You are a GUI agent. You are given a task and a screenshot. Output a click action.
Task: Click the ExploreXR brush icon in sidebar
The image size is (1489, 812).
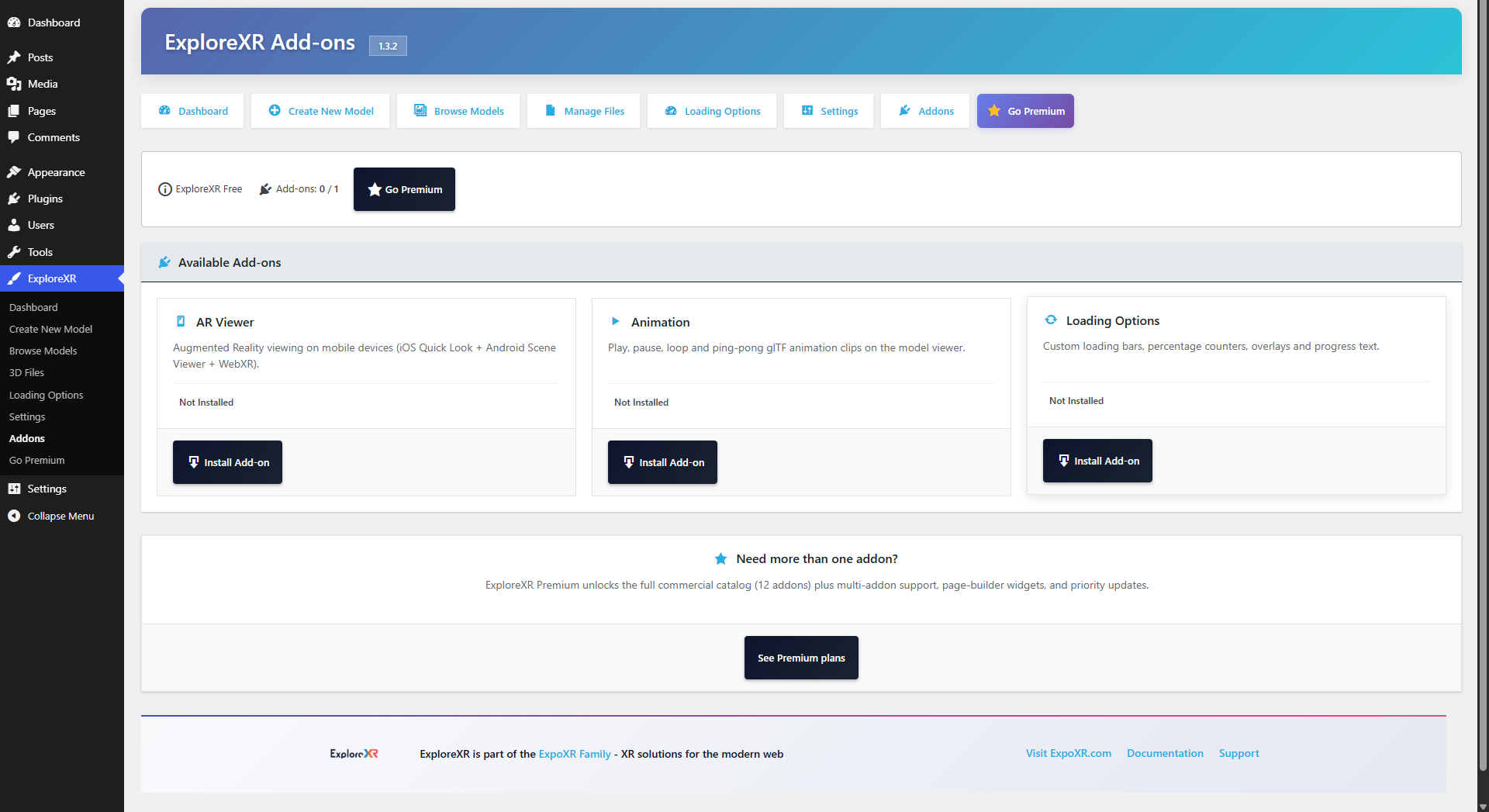14,278
